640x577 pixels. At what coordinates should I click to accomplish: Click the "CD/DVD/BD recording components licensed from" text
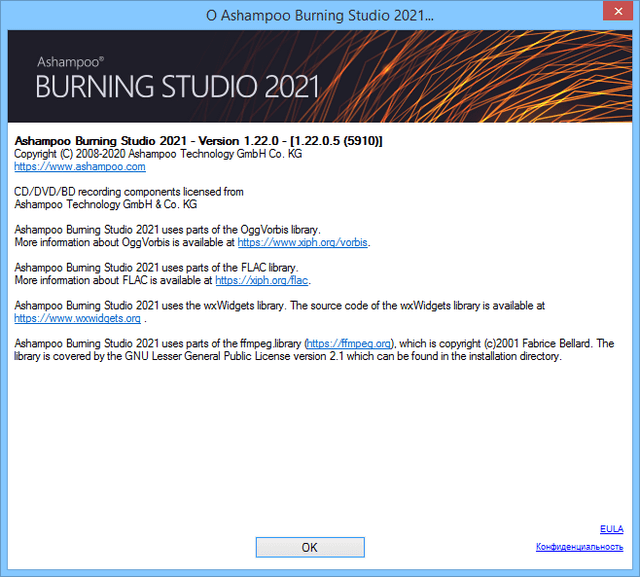point(129,192)
